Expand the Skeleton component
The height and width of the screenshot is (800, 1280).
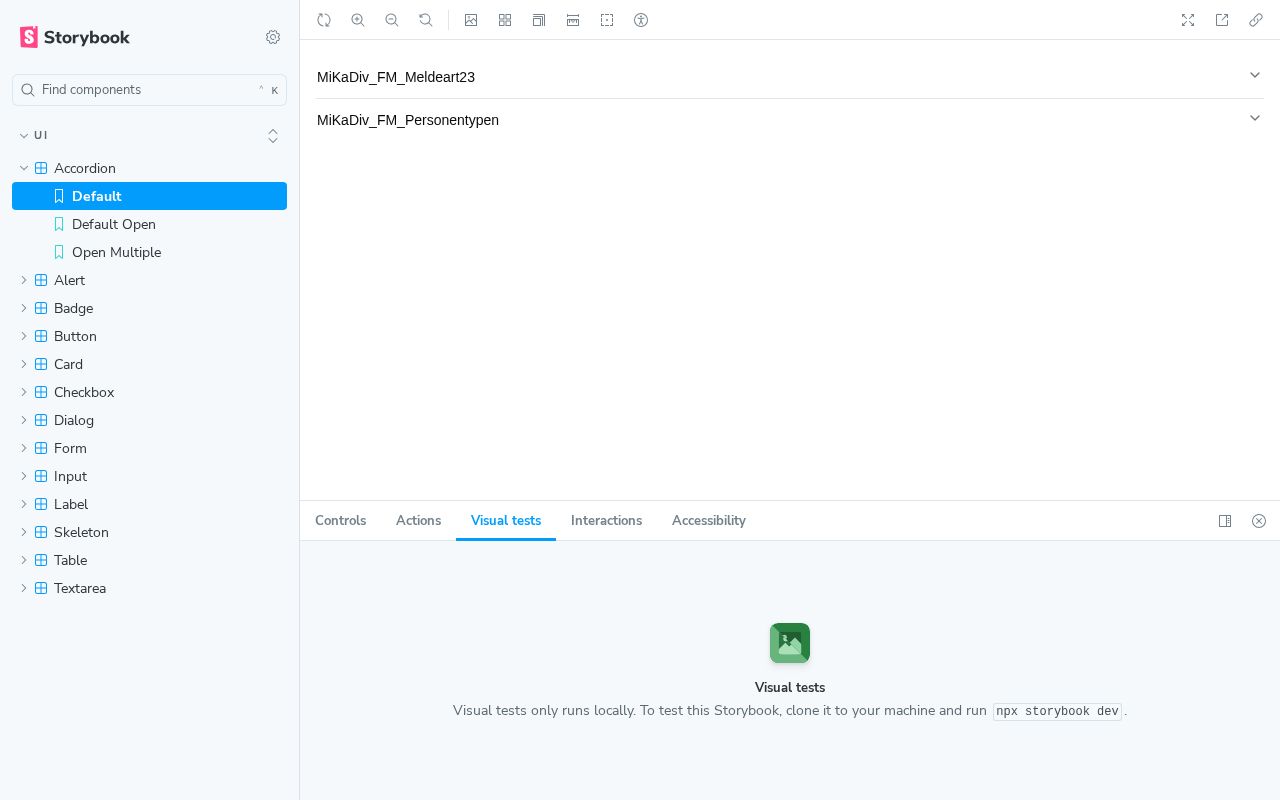click(149, 532)
